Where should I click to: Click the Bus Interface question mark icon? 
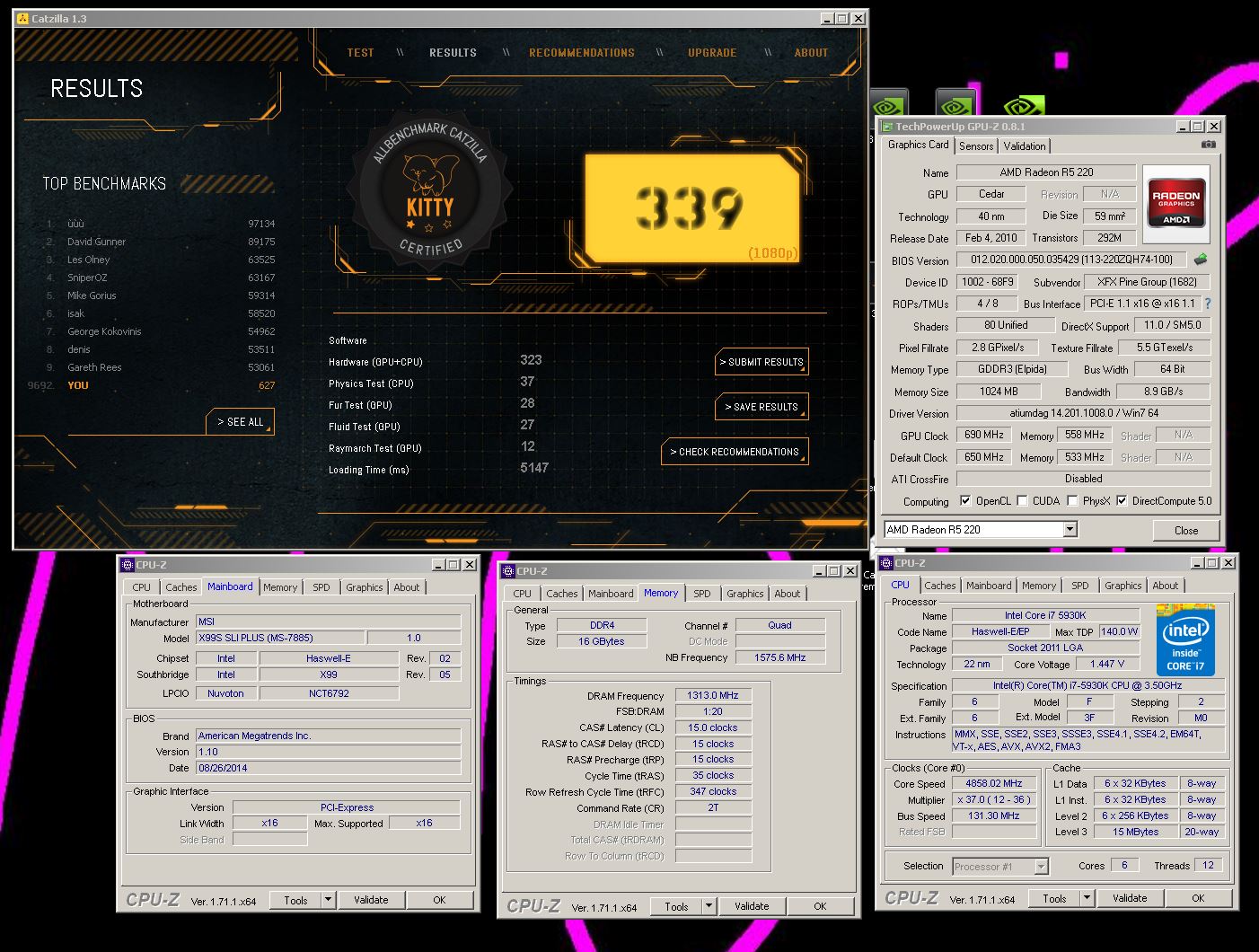click(1208, 304)
